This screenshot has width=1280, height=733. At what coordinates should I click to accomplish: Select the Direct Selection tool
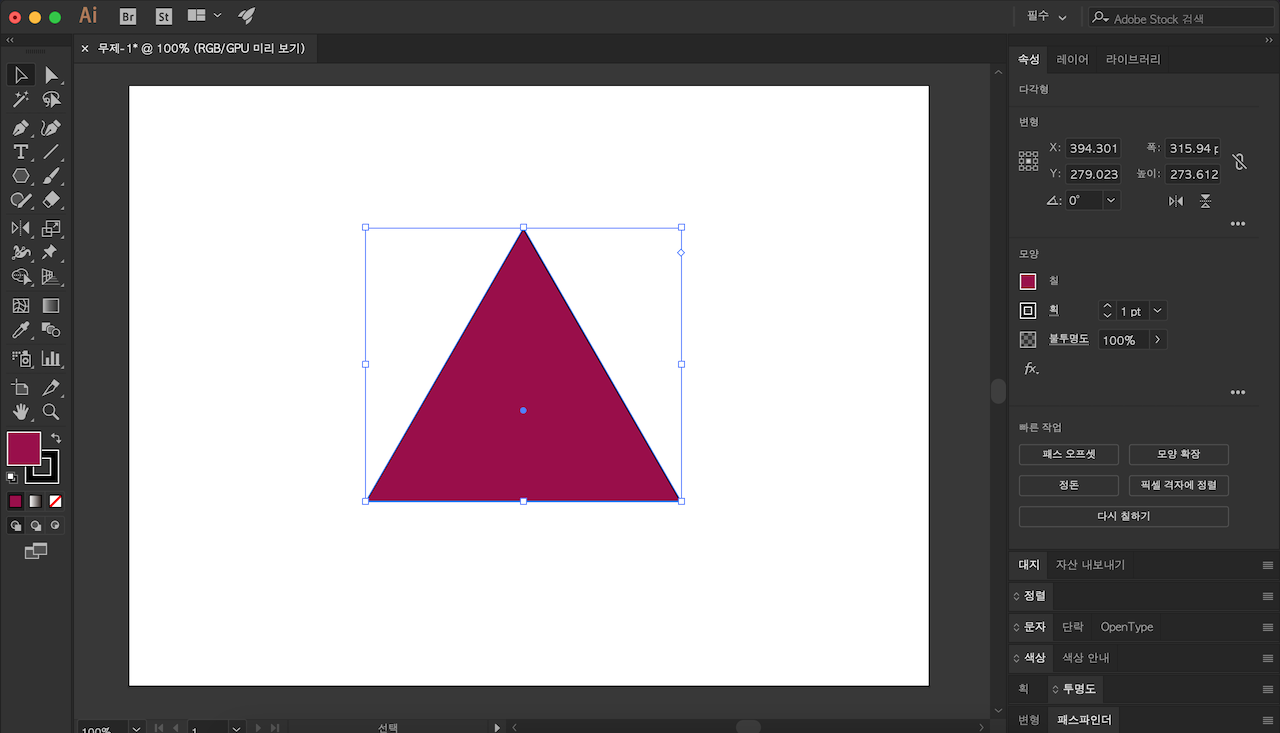52,75
